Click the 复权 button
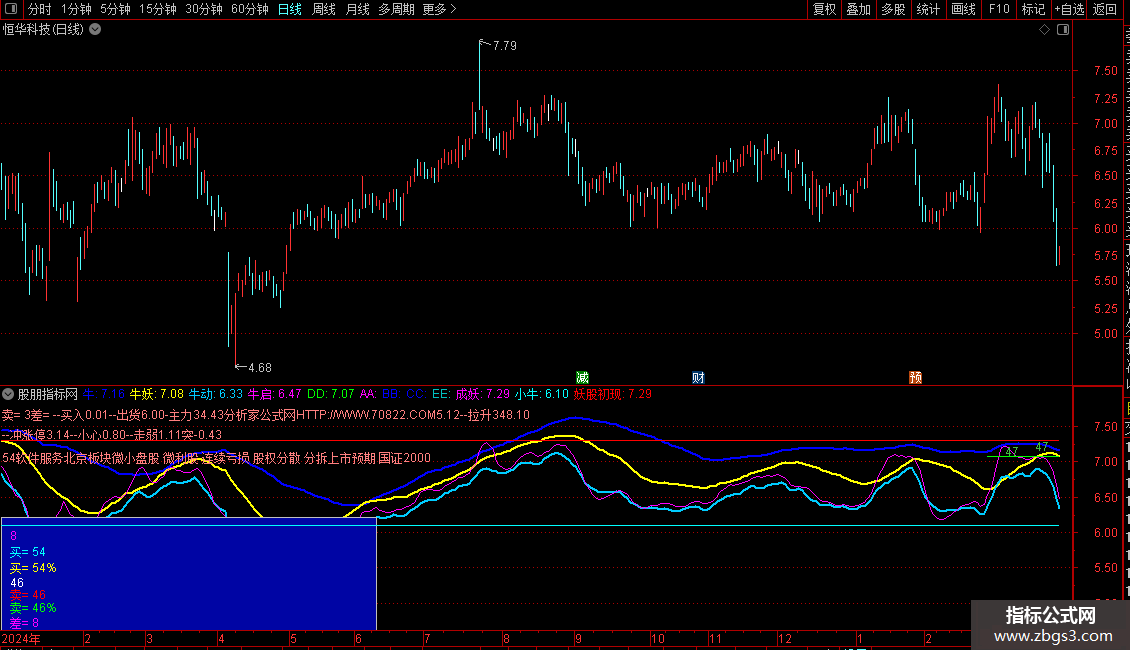The width and height of the screenshot is (1130, 650). click(x=824, y=9)
